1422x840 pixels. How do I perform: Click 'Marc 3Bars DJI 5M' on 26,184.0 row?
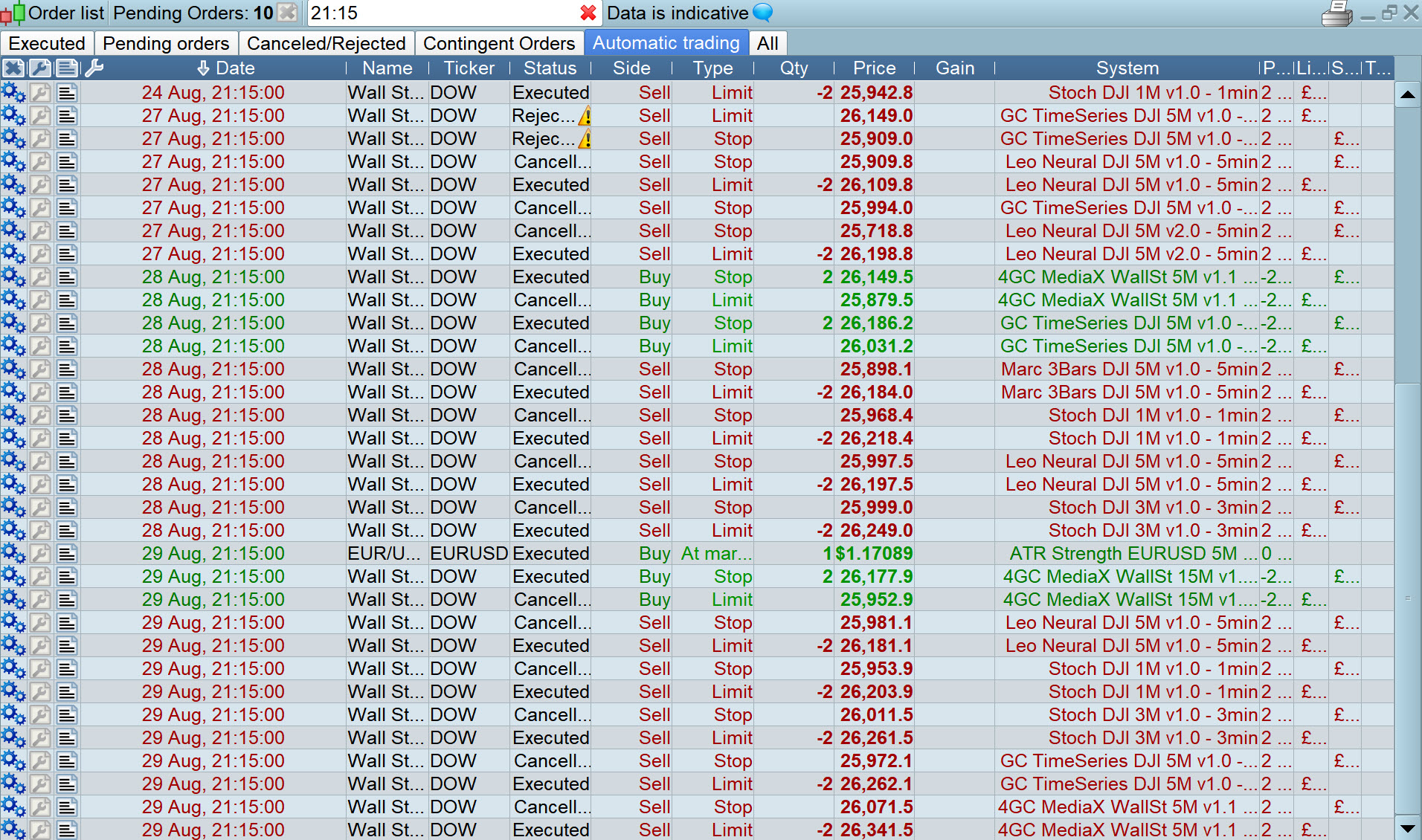(1127, 392)
